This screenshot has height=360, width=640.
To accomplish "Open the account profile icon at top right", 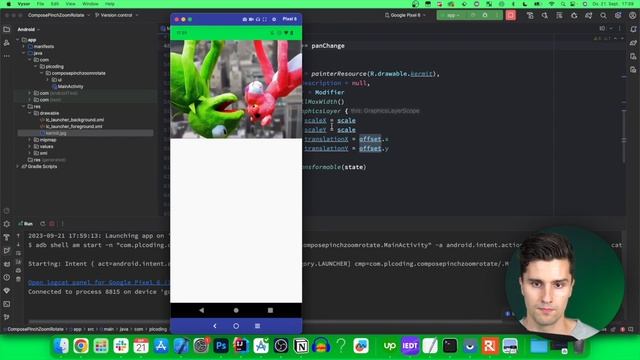I will (632, 16).
